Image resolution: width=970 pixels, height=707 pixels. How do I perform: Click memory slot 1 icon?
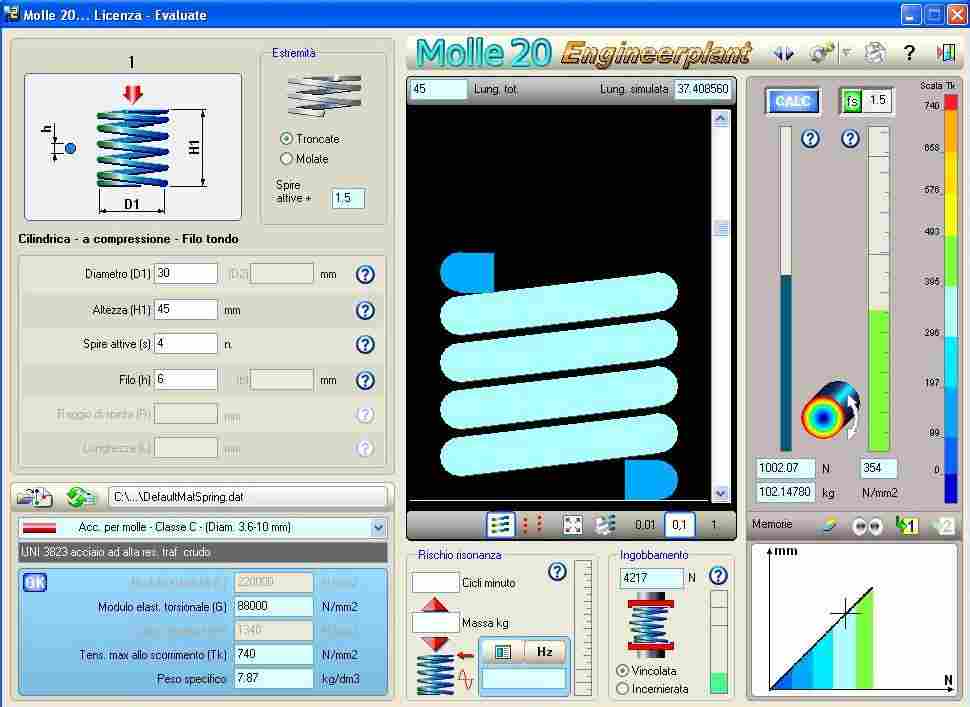tap(907, 526)
